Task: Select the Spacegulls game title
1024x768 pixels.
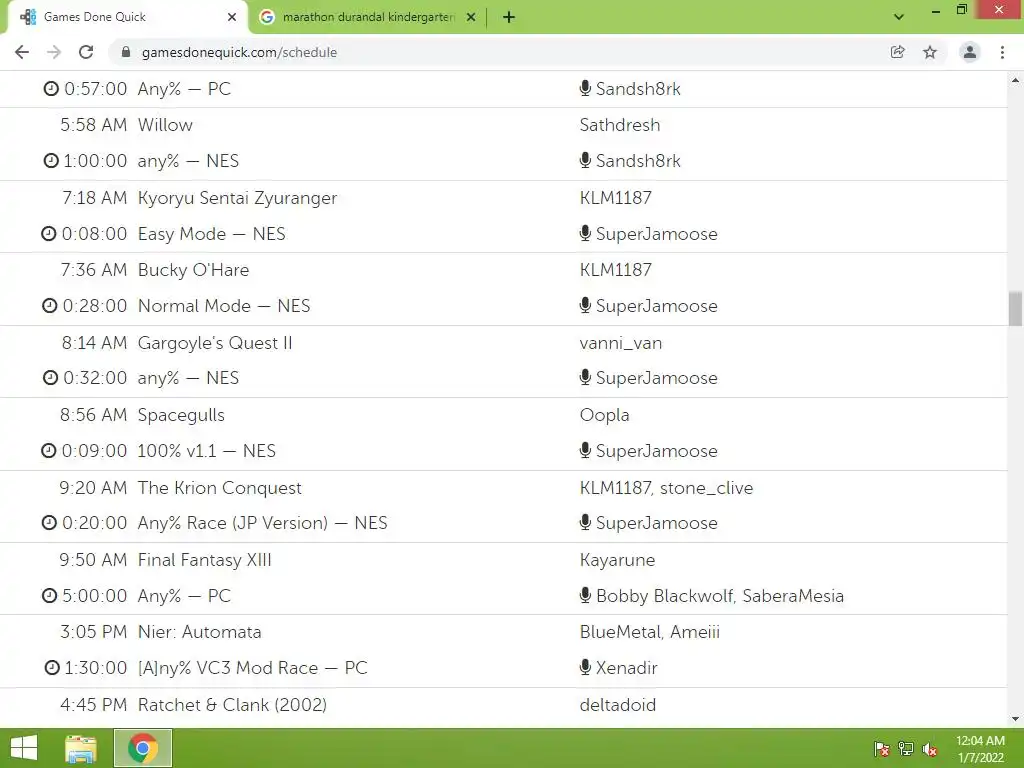Action: (181, 415)
